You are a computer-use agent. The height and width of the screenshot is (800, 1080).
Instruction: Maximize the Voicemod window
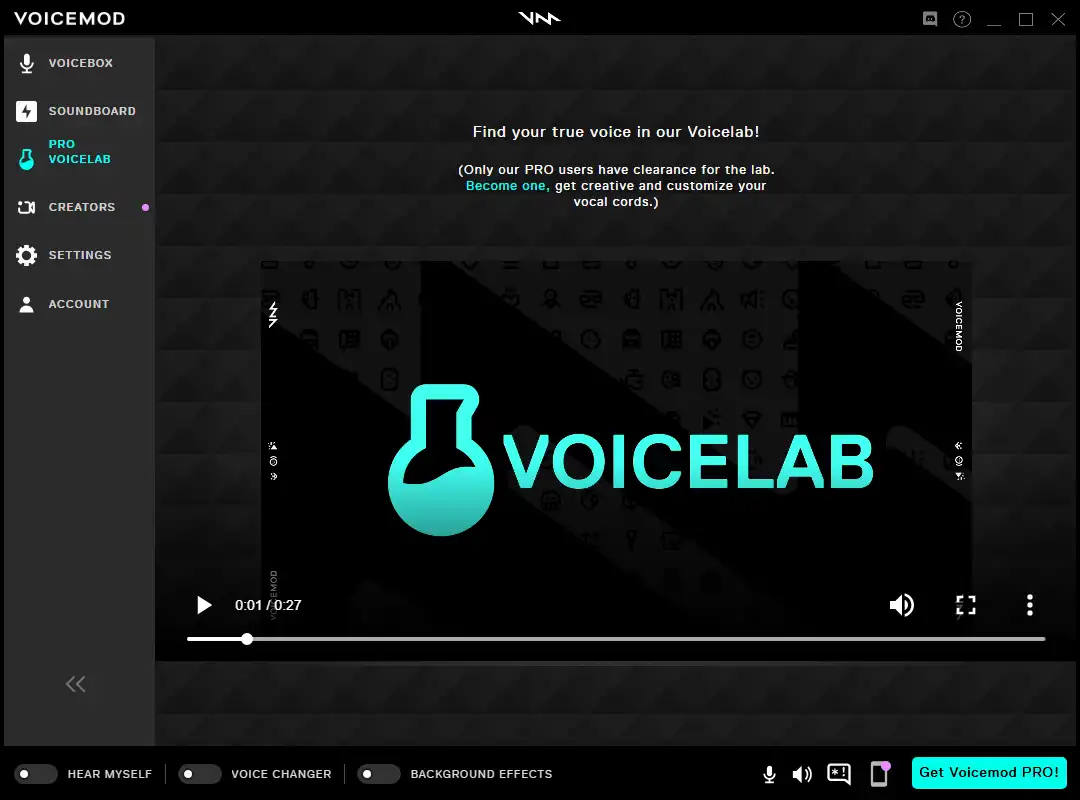coord(1026,19)
